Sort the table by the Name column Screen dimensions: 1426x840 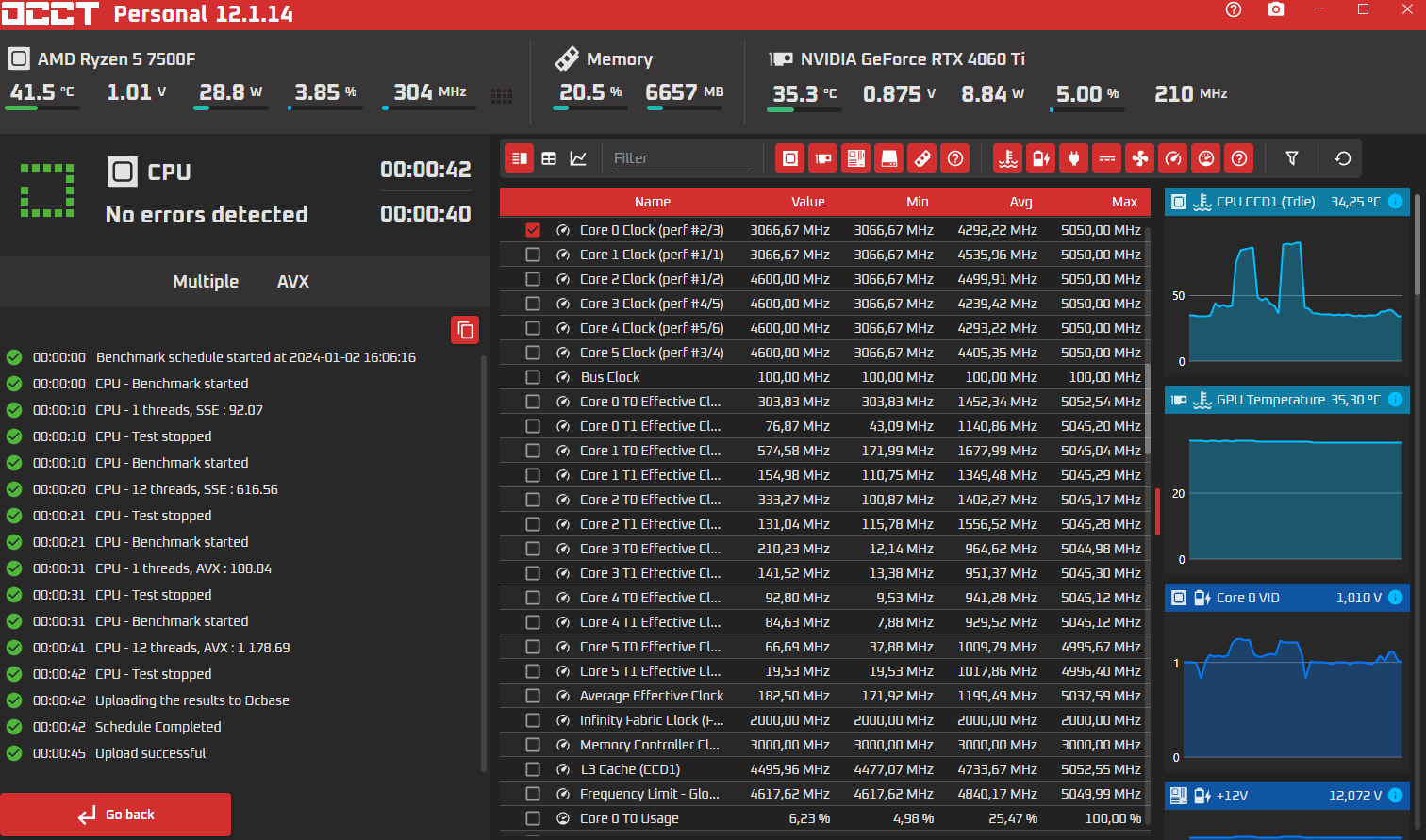click(x=653, y=202)
